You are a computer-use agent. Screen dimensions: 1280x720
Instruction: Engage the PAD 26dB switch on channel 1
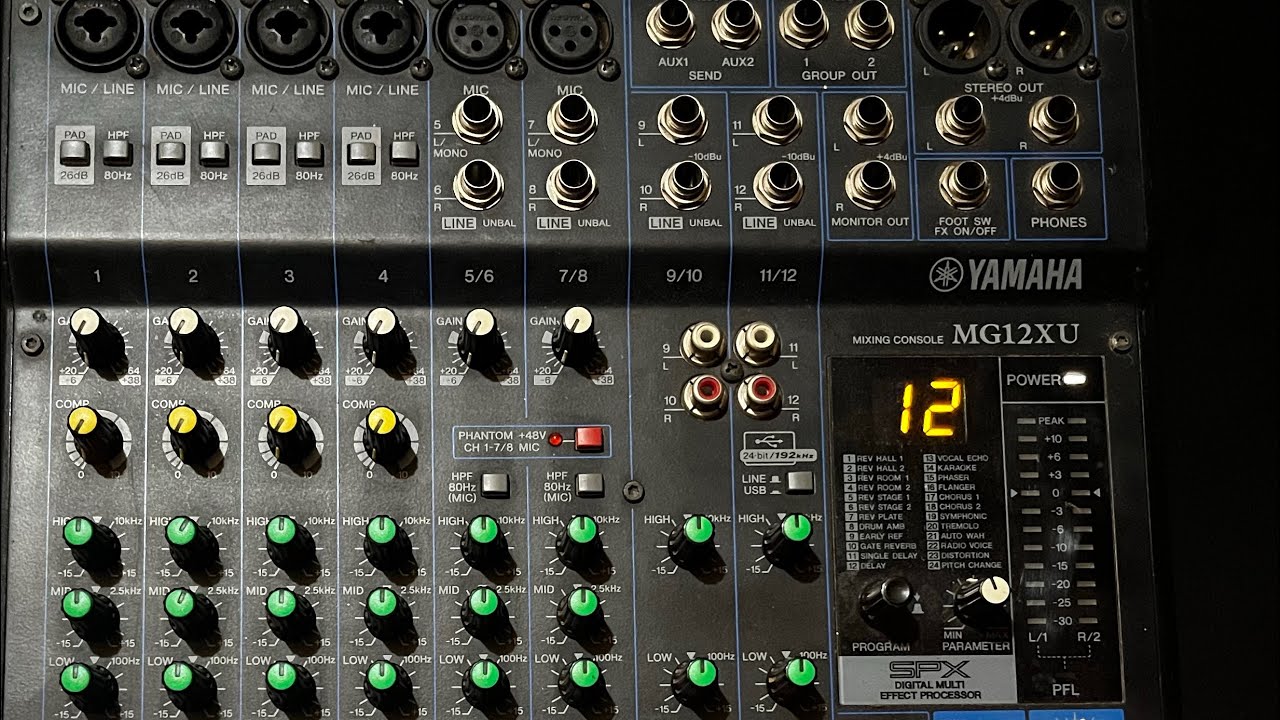pyautogui.click(x=74, y=154)
